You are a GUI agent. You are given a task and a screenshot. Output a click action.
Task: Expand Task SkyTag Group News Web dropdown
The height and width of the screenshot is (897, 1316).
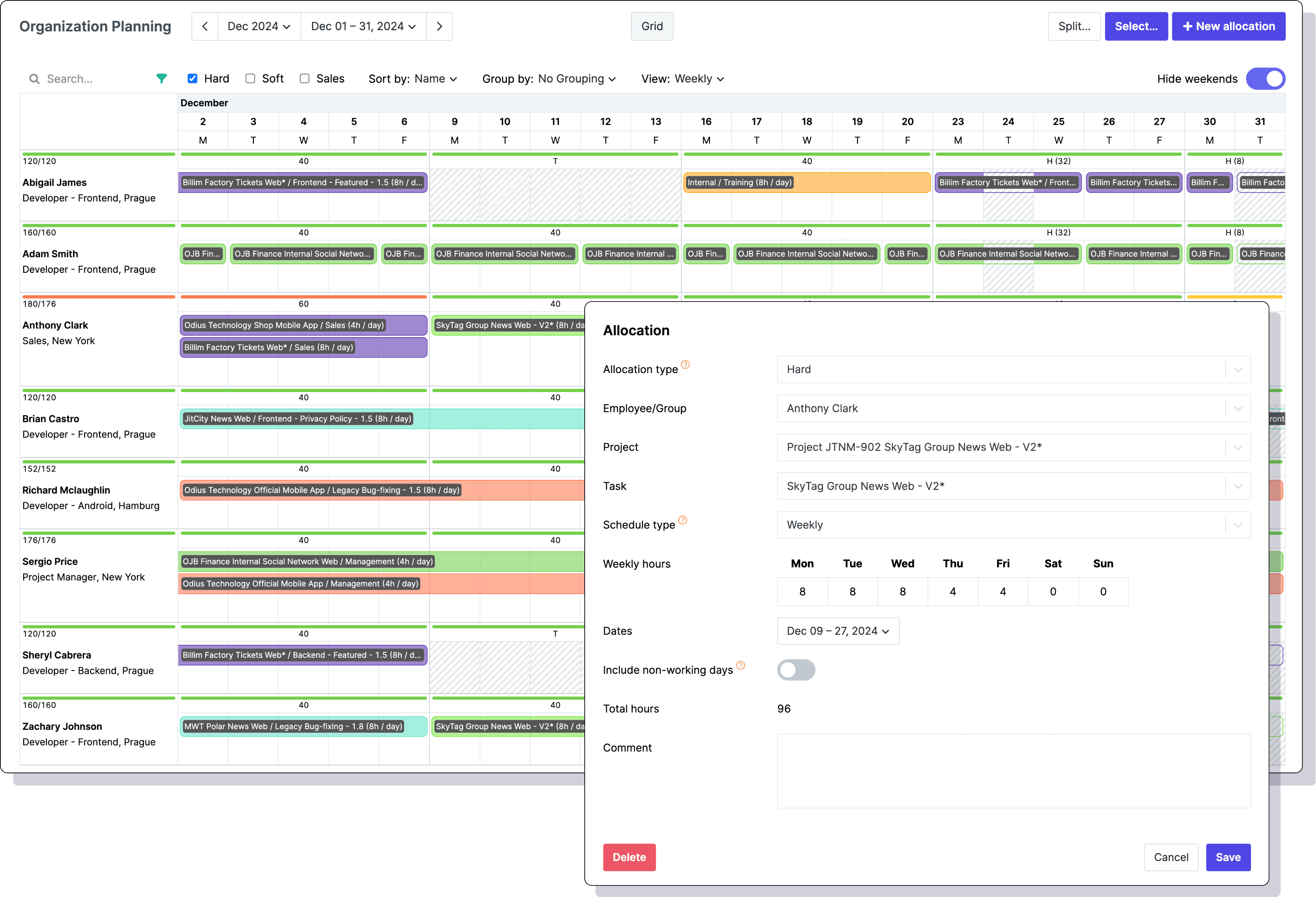(x=1014, y=486)
